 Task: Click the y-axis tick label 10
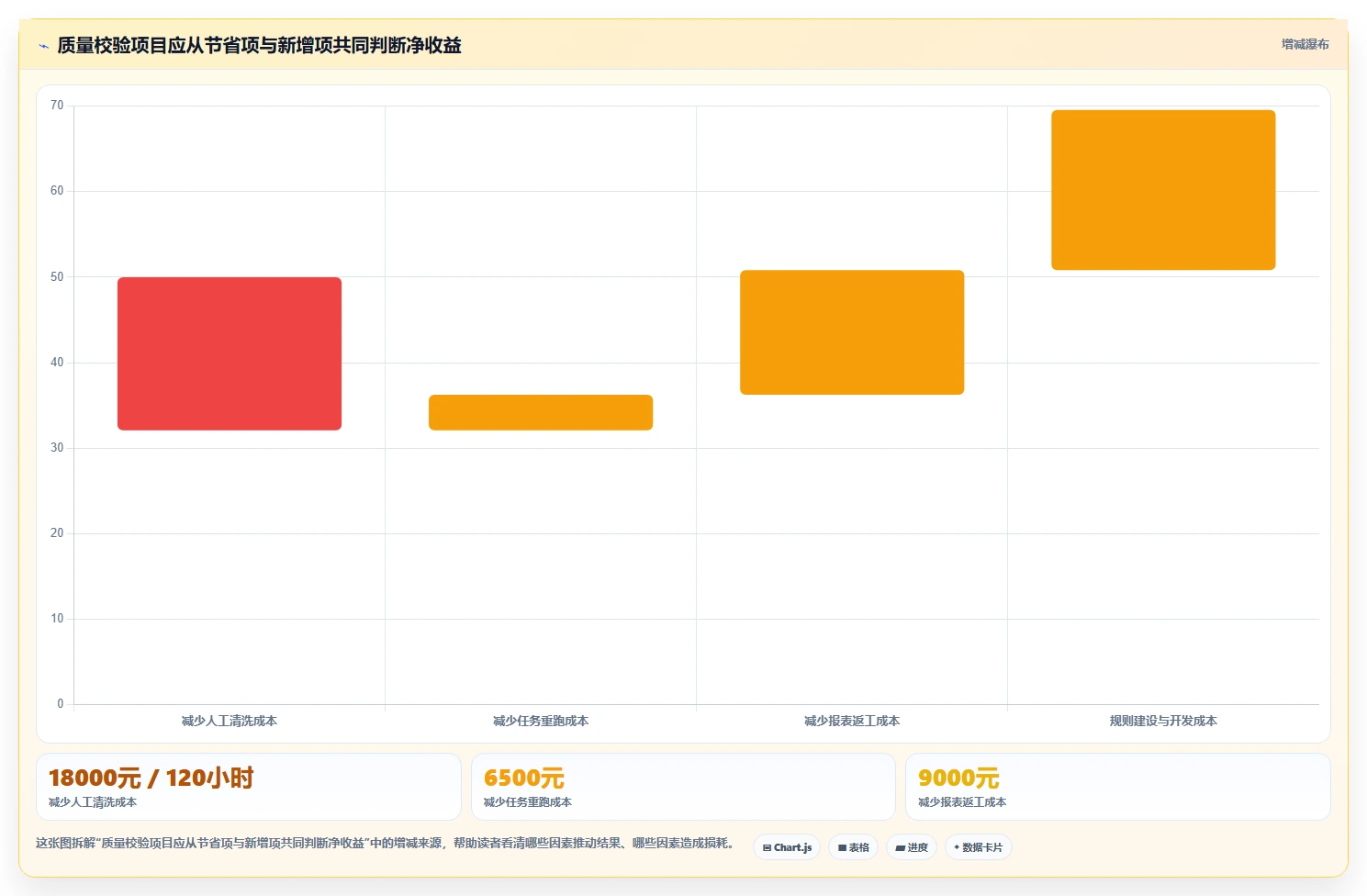pos(57,619)
